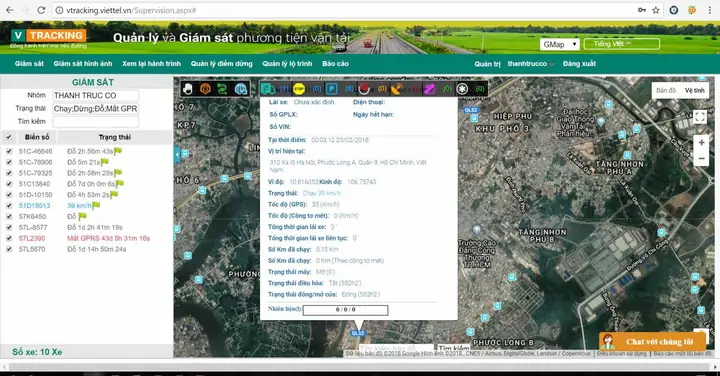Click the Tìm kiếm button on map
The height and width of the screenshot is (376, 720).
[x=453, y=348]
